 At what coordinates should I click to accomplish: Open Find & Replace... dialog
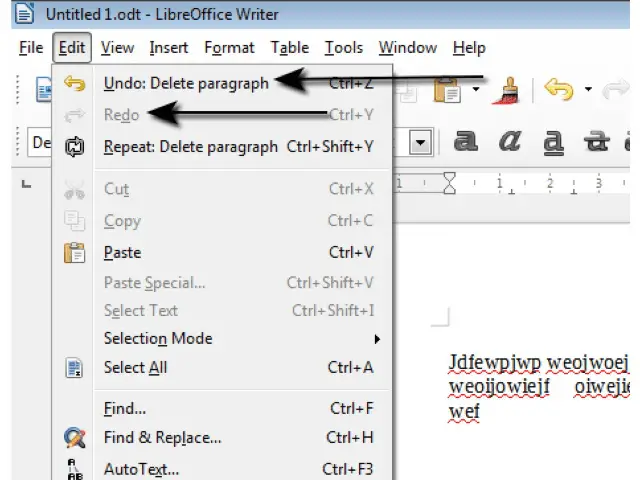click(x=222, y=438)
